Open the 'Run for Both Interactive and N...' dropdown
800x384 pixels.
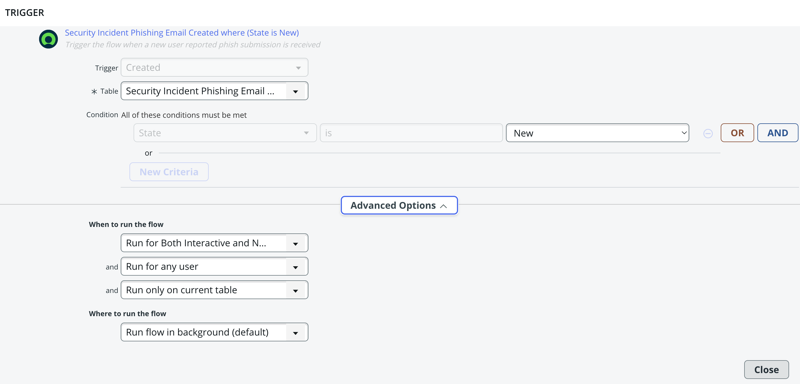click(214, 243)
